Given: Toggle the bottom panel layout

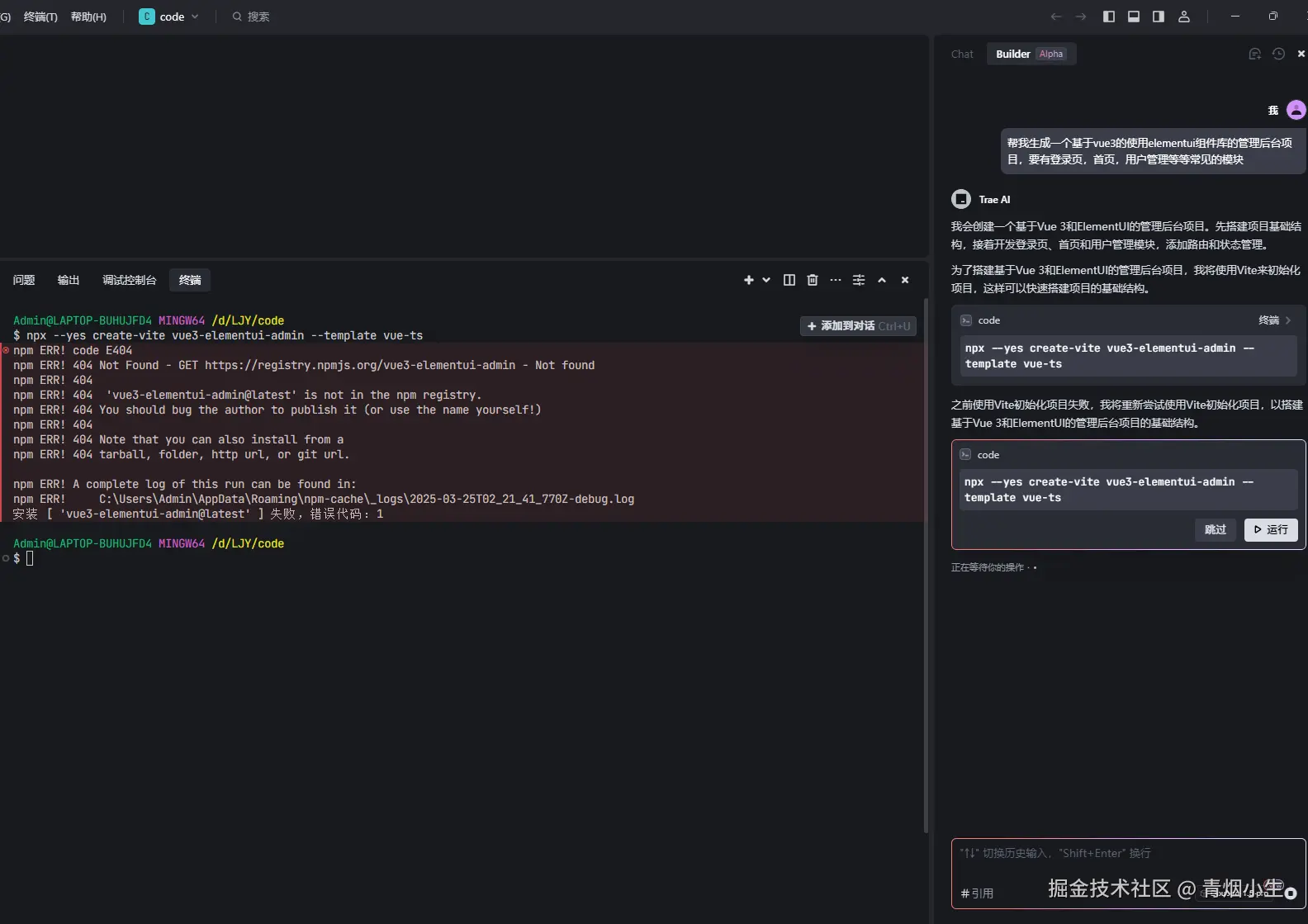Looking at the screenshot, I should [x=1134, y=17].
